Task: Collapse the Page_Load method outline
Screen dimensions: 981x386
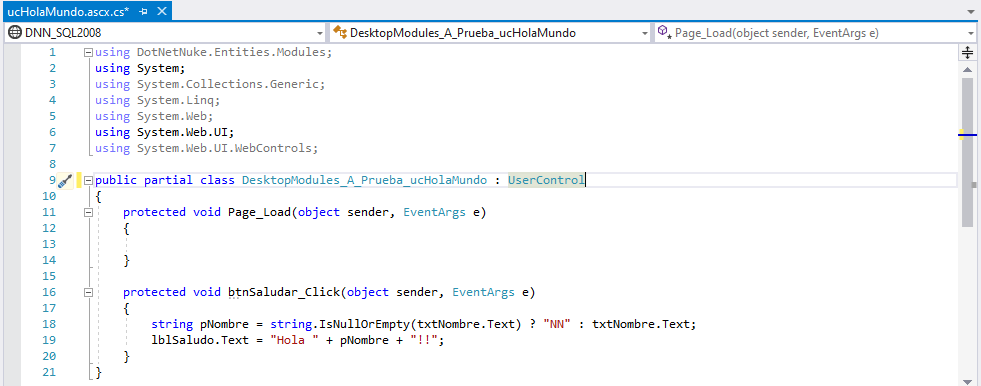Action: 88,213
